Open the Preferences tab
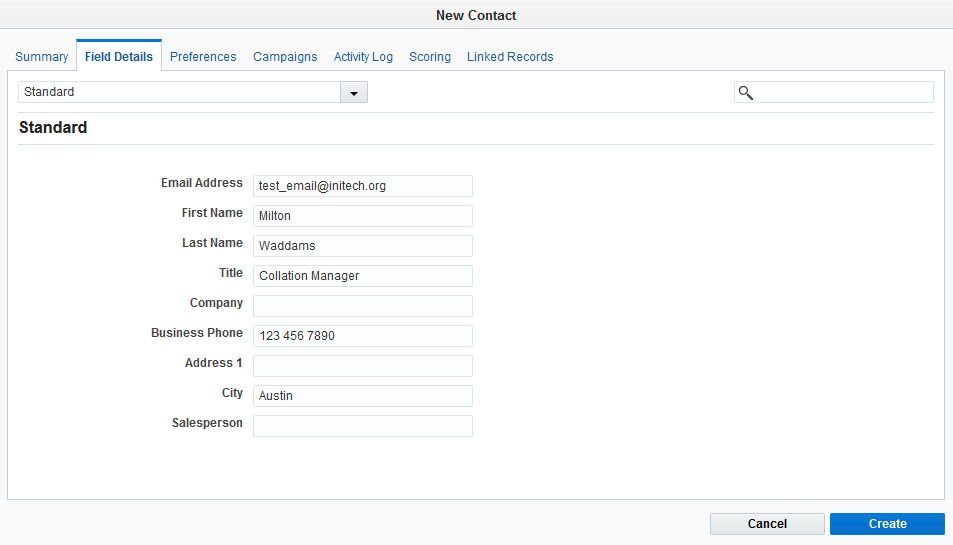Viewport: 953px width, 545px height. 203,57
